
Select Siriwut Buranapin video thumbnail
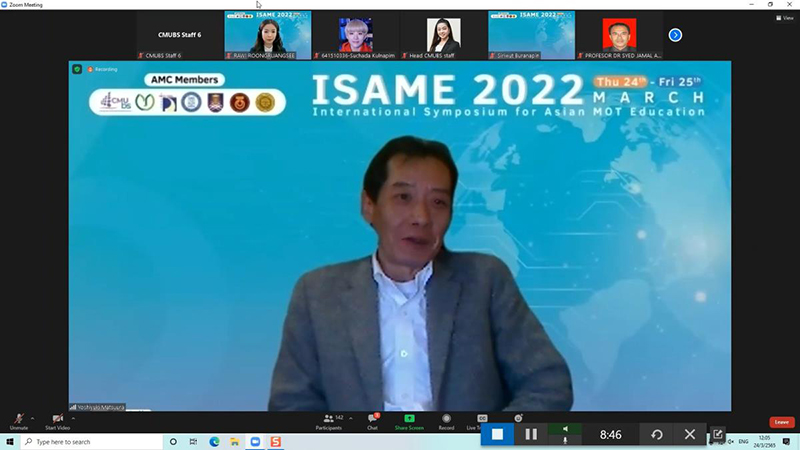532,35
